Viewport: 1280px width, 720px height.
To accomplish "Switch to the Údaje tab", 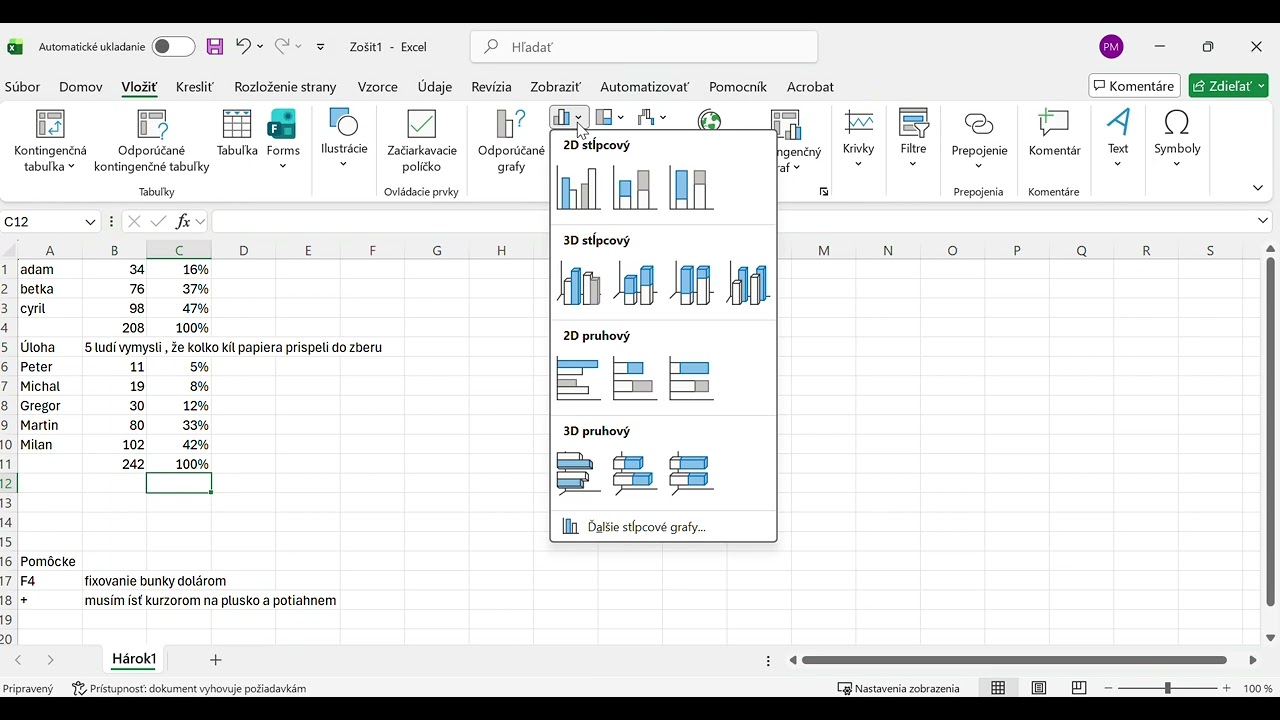I will click(435, 87).
